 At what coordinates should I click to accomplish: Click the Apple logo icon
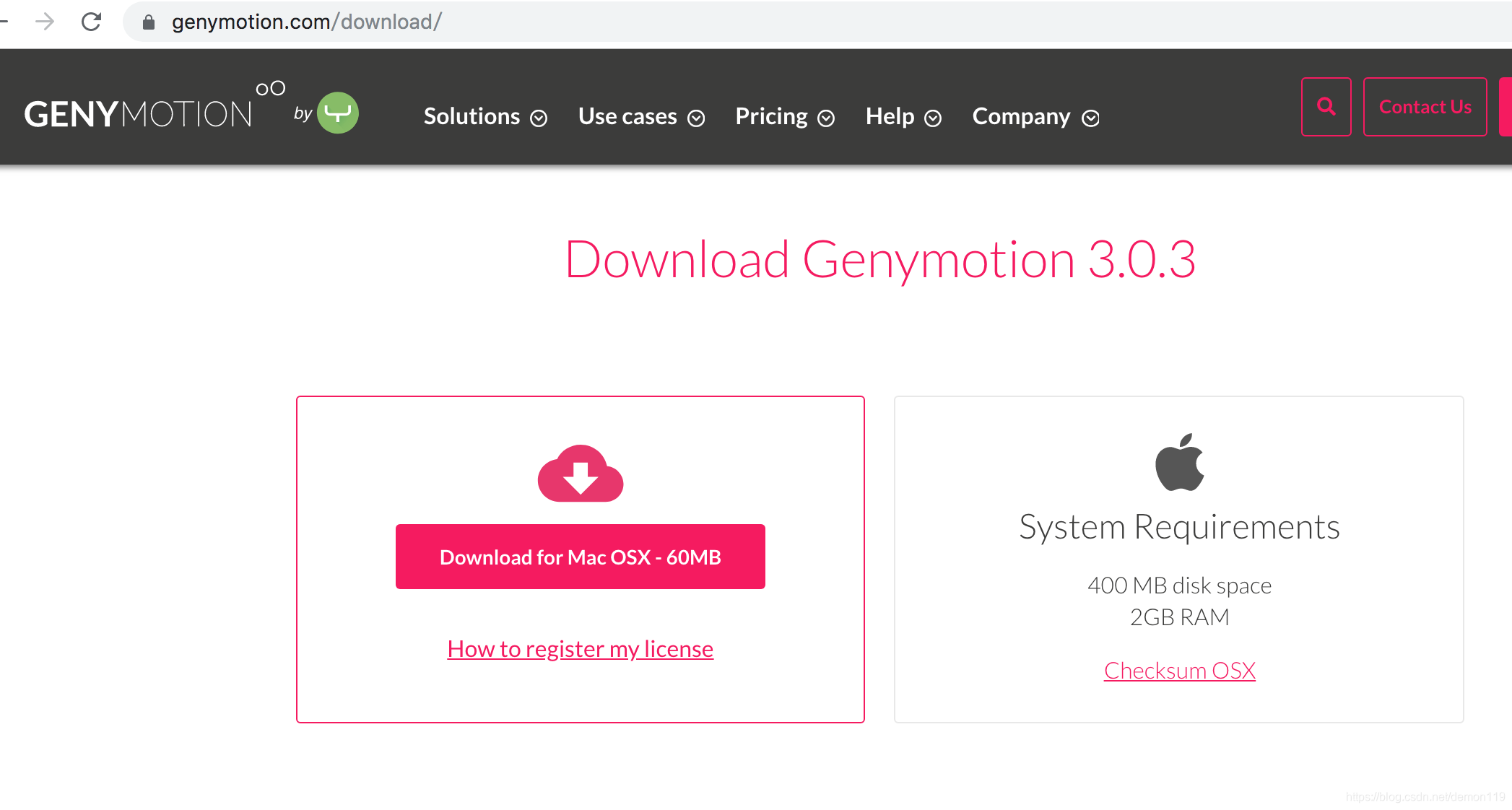[x=1180, y=462]
